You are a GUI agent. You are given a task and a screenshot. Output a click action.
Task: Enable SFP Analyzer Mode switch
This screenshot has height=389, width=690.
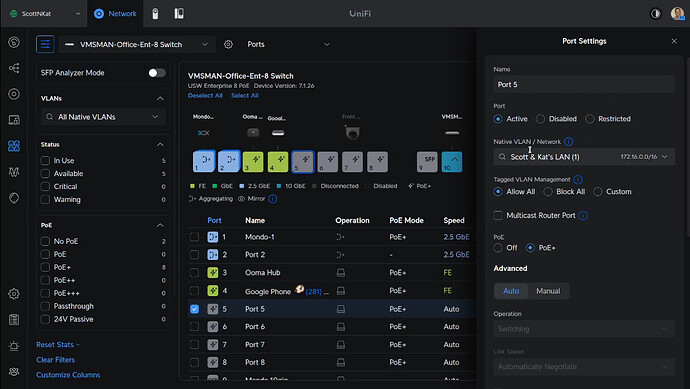pos(157,73)
